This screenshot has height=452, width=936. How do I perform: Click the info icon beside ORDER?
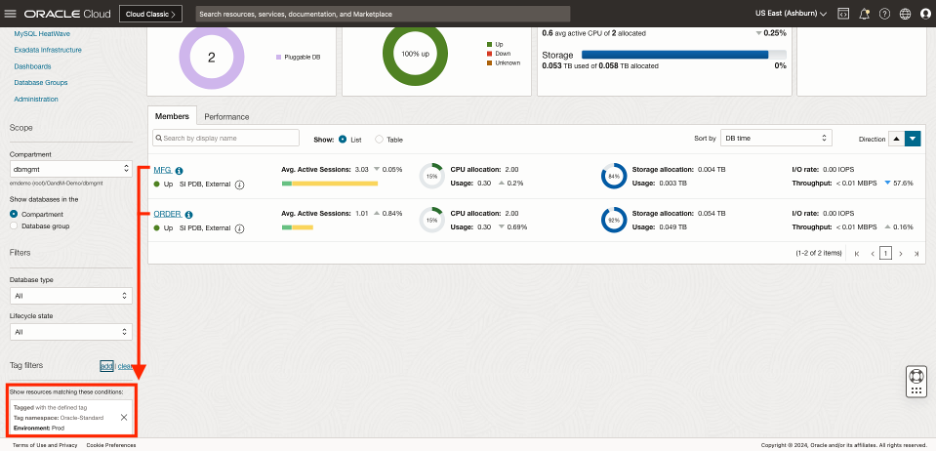[189, 214]
